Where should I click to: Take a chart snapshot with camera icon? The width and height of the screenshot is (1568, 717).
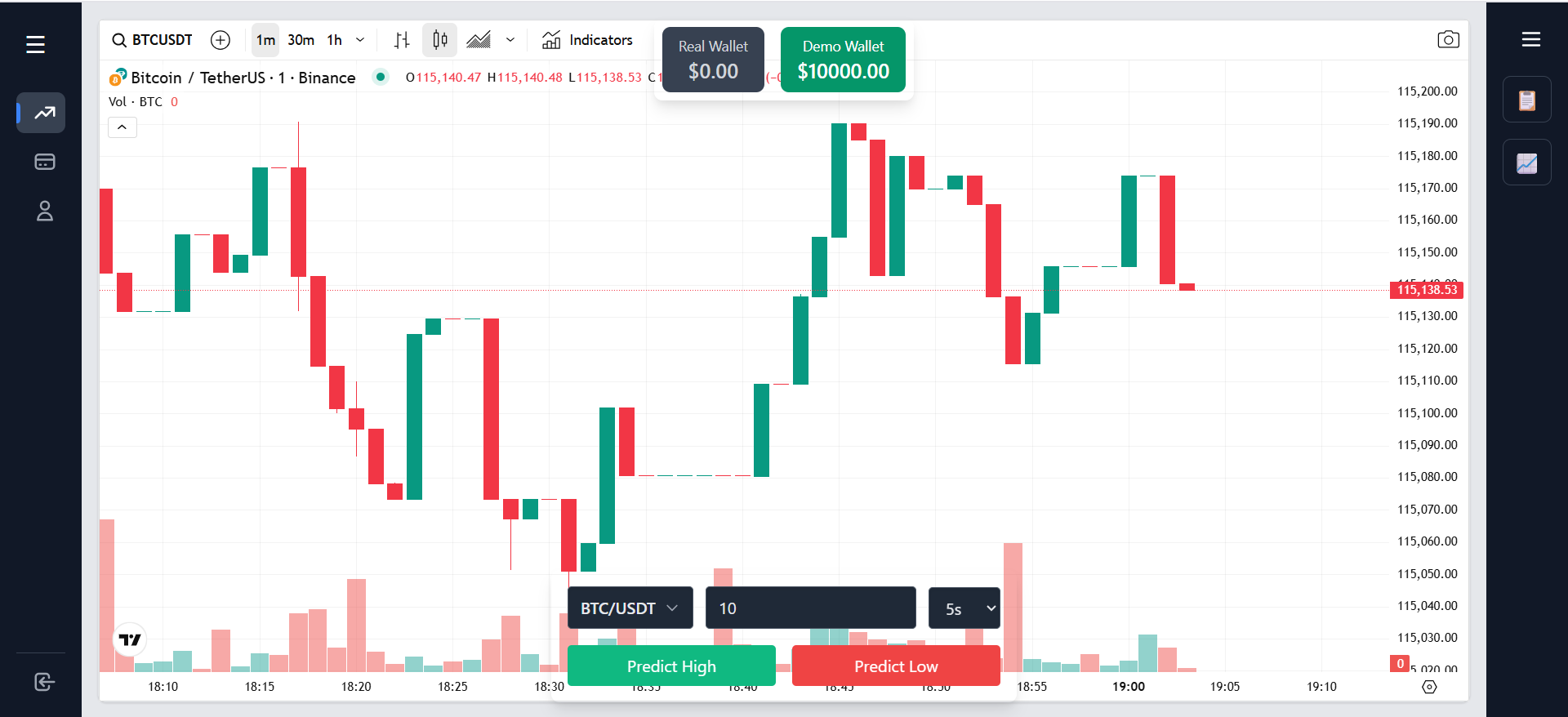click(1448, 40)
